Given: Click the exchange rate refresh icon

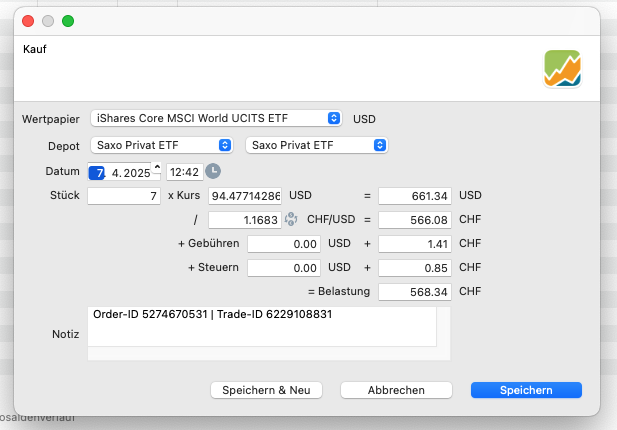Looking at the screenshot, I should coord(291,219).
